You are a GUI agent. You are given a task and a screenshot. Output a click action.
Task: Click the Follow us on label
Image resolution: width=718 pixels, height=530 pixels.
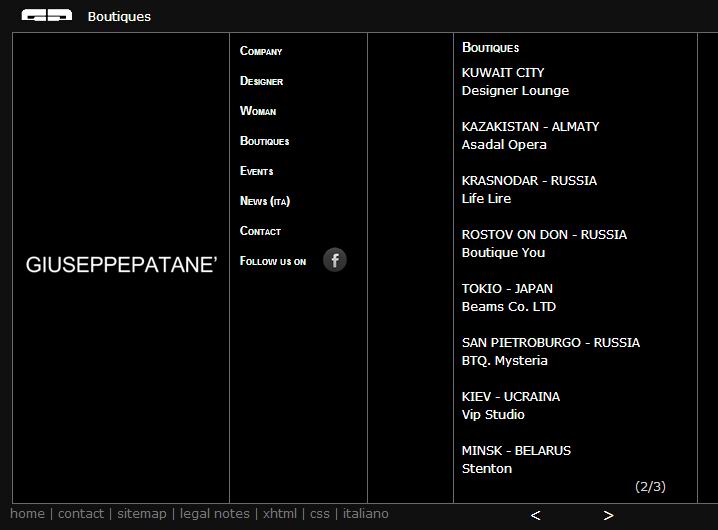tap(273, 261)
